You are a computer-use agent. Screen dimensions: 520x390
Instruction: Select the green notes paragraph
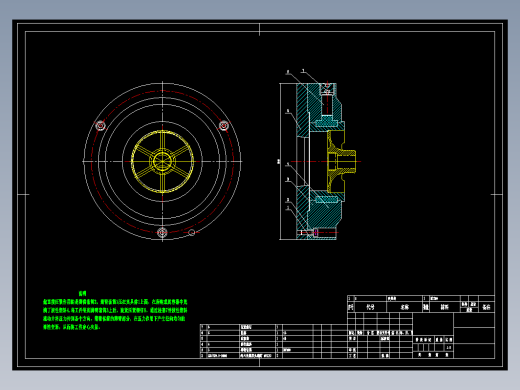coord(115,314)
